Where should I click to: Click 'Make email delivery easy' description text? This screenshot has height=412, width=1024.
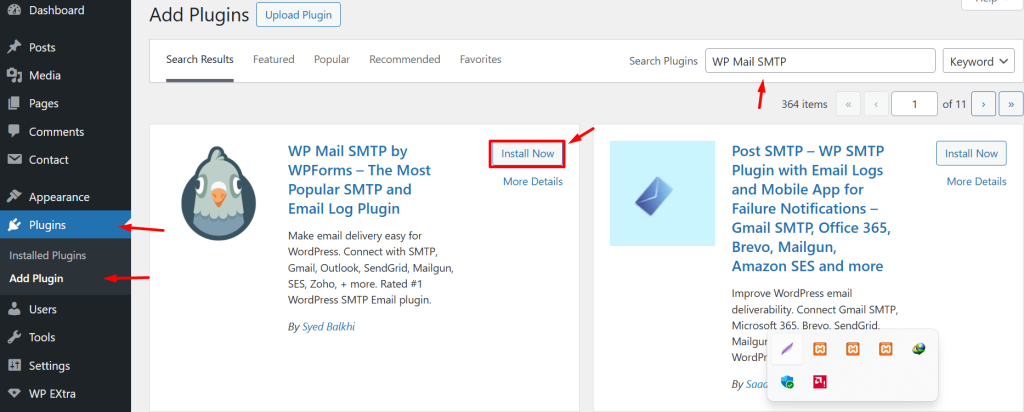(x=371, y=267)
